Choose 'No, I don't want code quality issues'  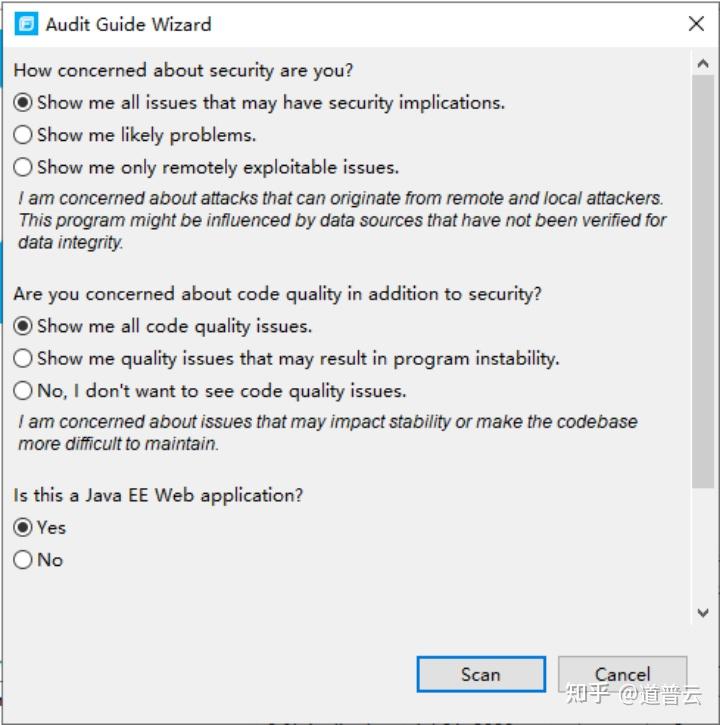23,391
